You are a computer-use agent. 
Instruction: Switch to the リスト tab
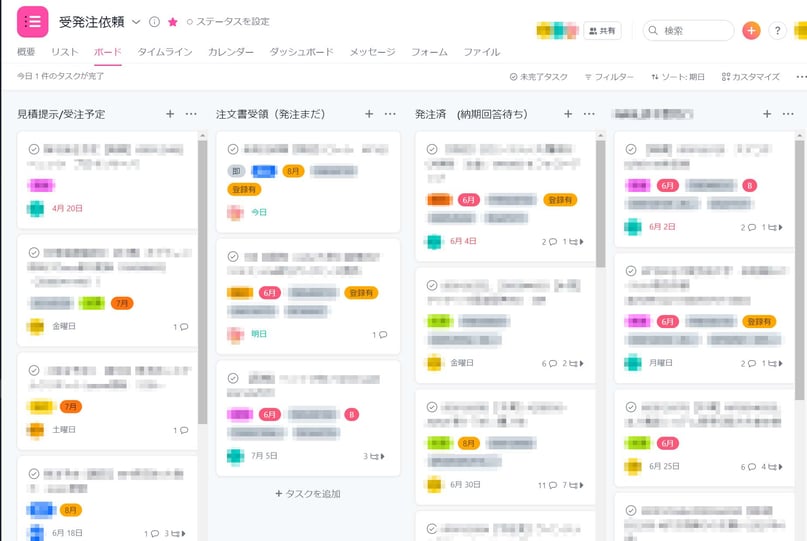tap(65, 52)
